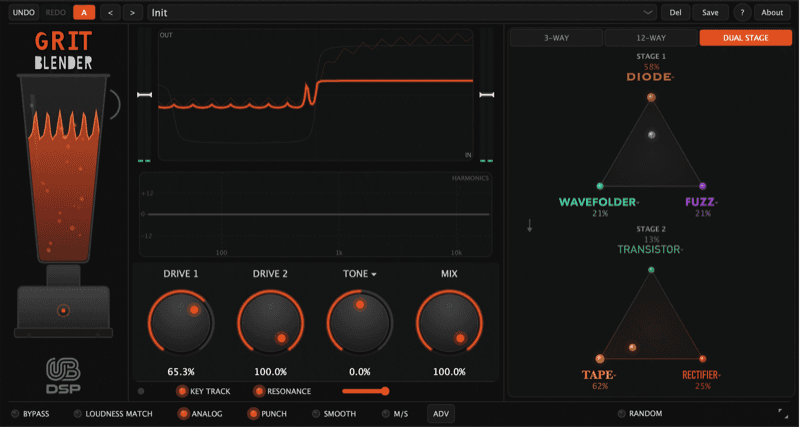Select the Tape vertex dot in Stage 2
This screenshot has width=800, height=427.
[x=600, y=358]
